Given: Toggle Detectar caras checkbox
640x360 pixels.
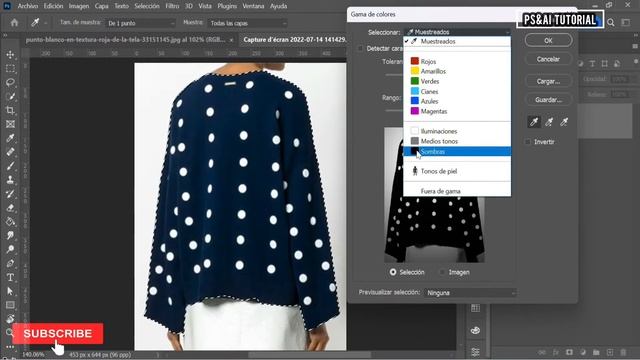Looking at the screenshot, I should click(360, 49).
